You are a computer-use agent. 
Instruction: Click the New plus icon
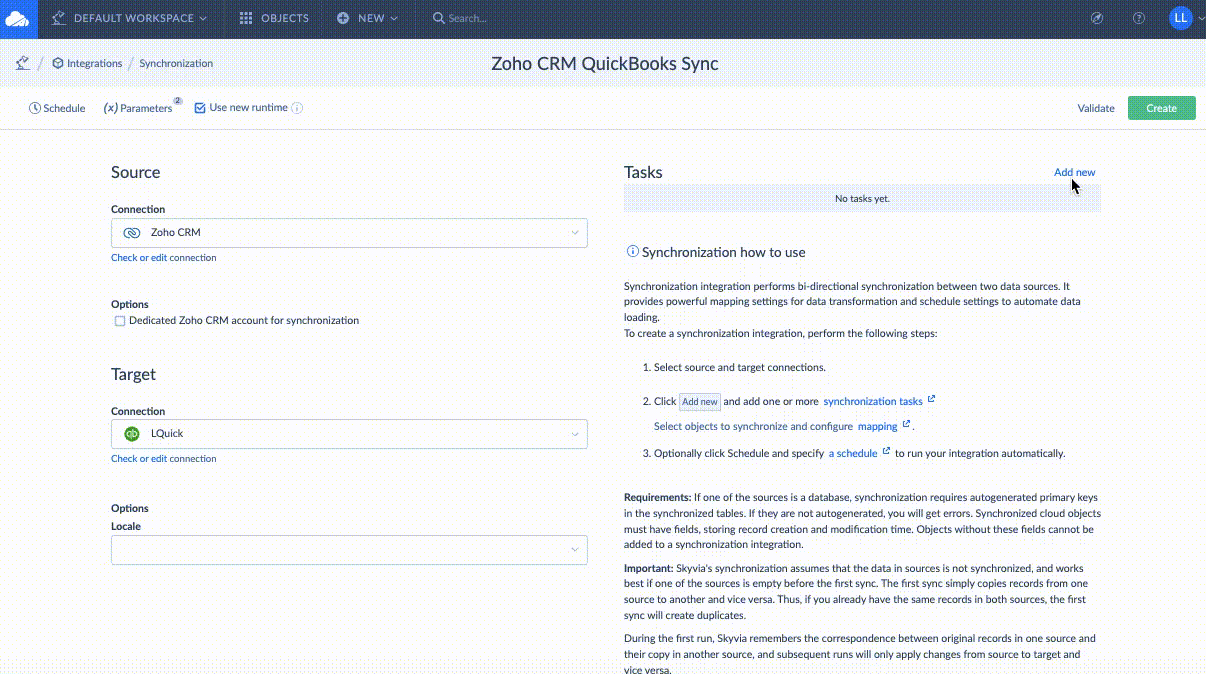click(x=343, y=18)
